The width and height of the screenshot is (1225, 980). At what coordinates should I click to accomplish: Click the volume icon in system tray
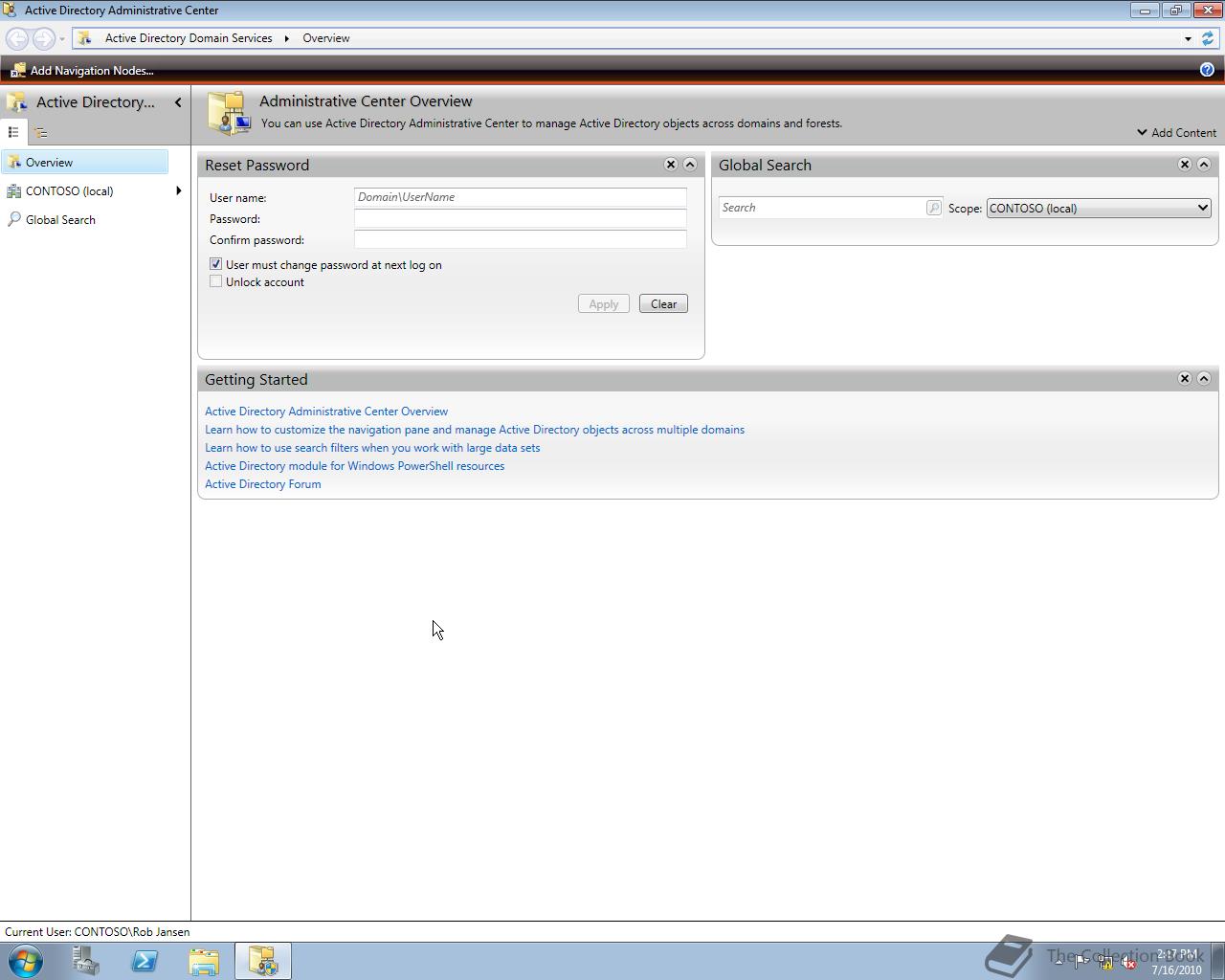[1128, 963]
